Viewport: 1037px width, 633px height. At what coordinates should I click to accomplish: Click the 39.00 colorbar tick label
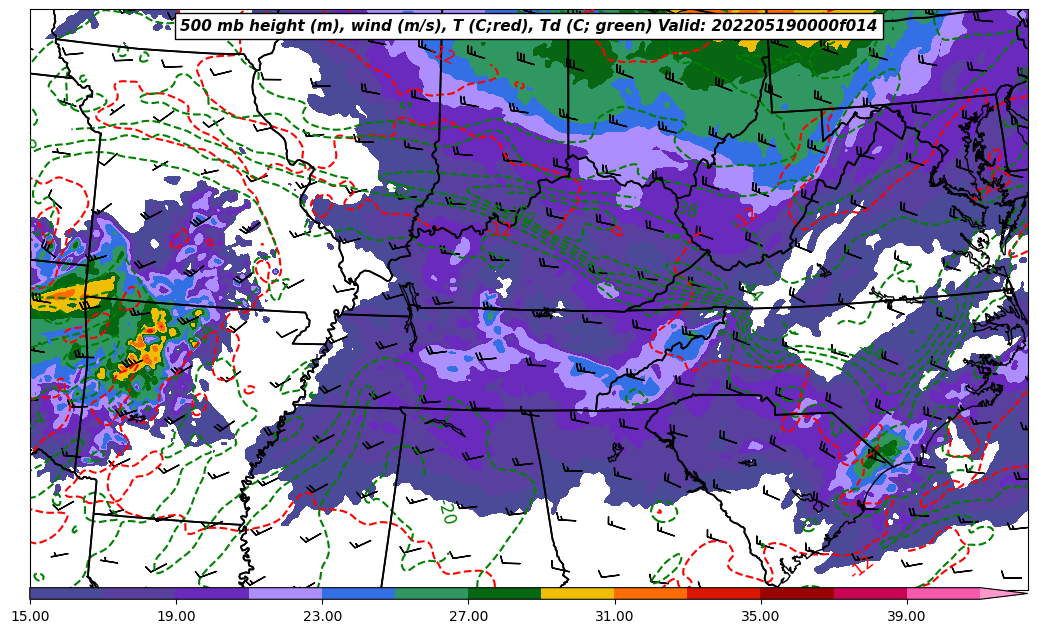point(906,616)
